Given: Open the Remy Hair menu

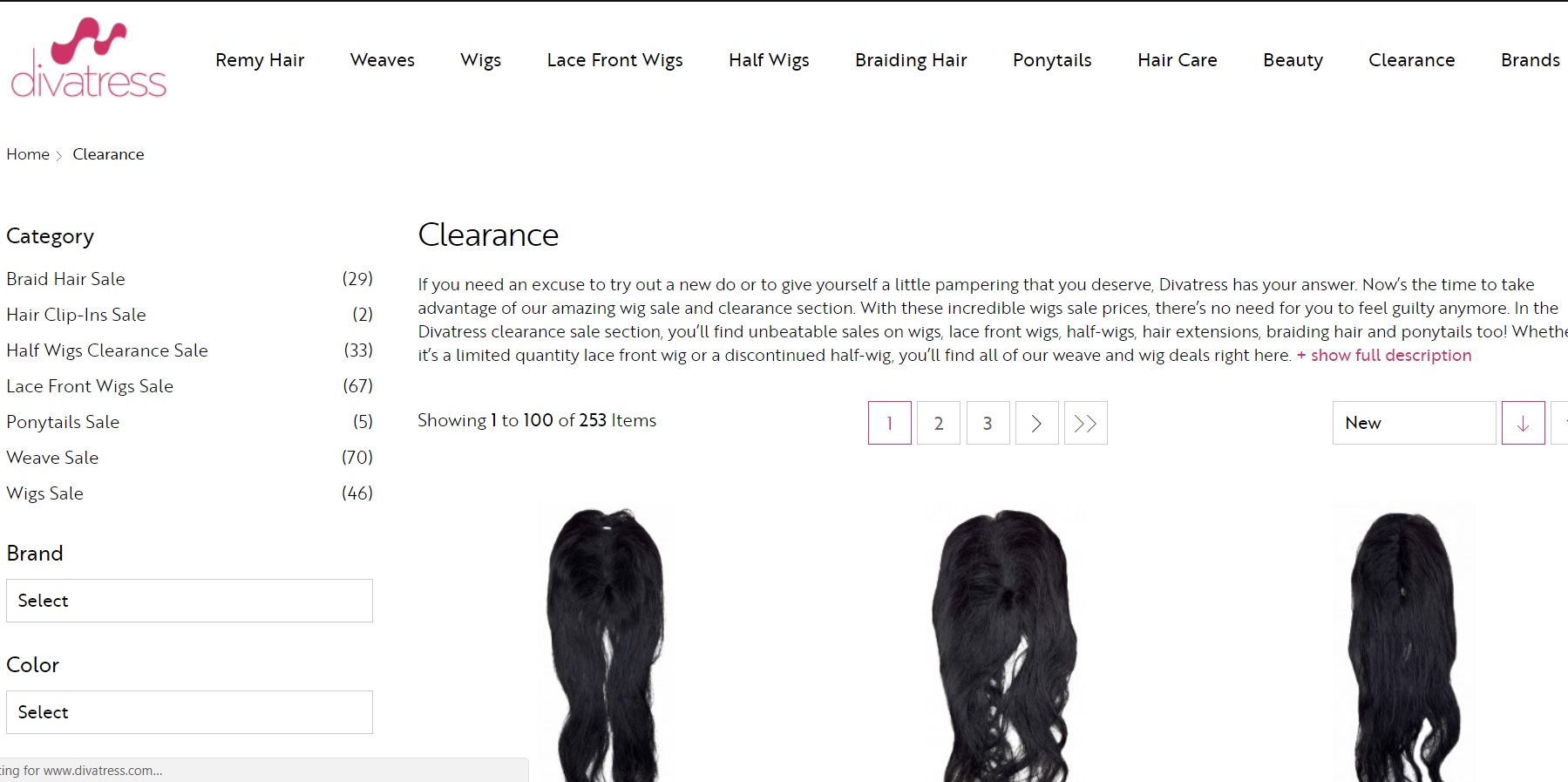Looking at the screenshot, I should coord(260,59).
